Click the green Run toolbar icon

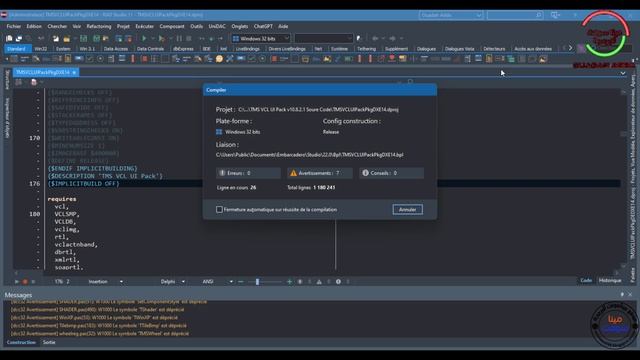tap(144, 38)
